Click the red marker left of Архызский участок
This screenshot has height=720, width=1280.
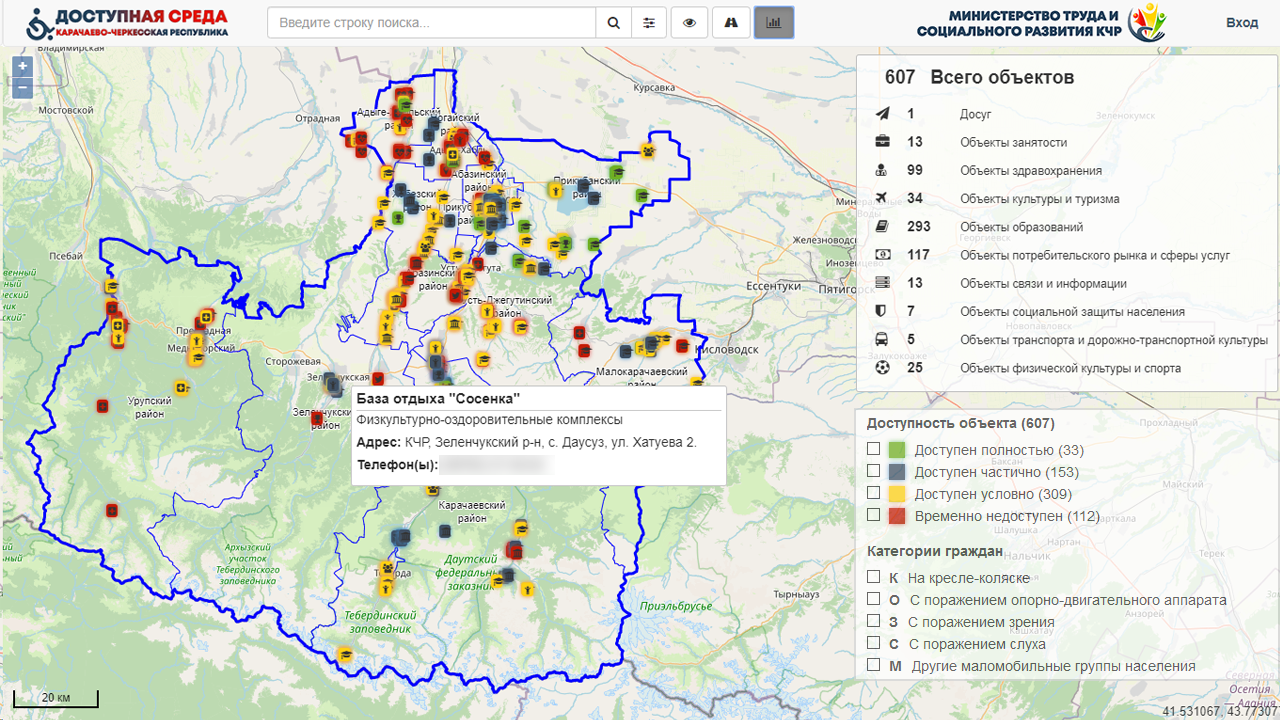[112, 510]
